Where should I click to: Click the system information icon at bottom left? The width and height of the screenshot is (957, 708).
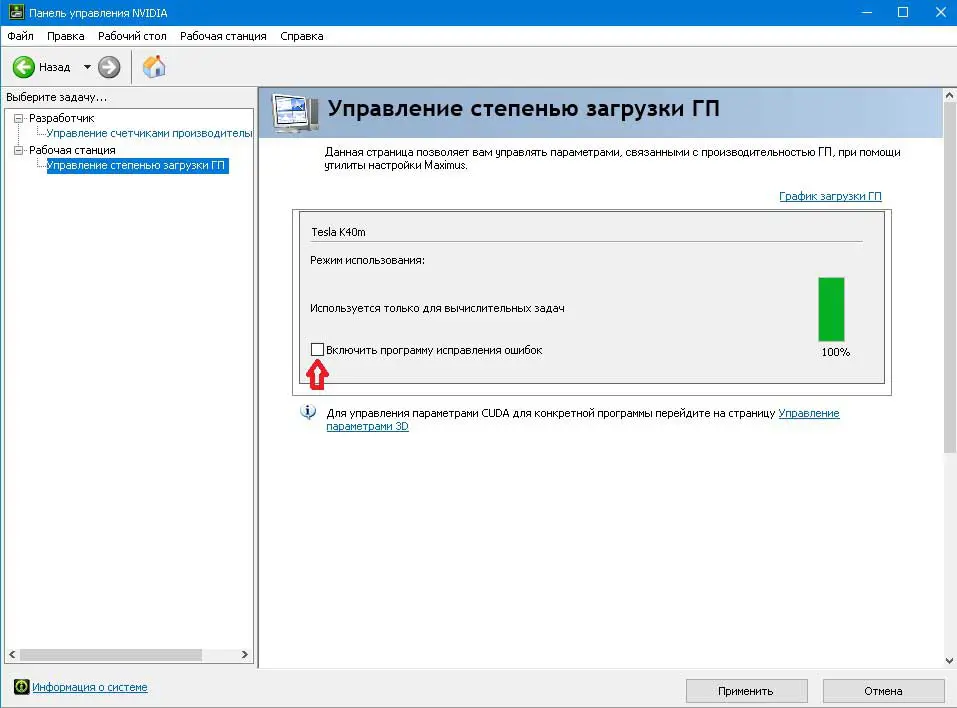20,687
